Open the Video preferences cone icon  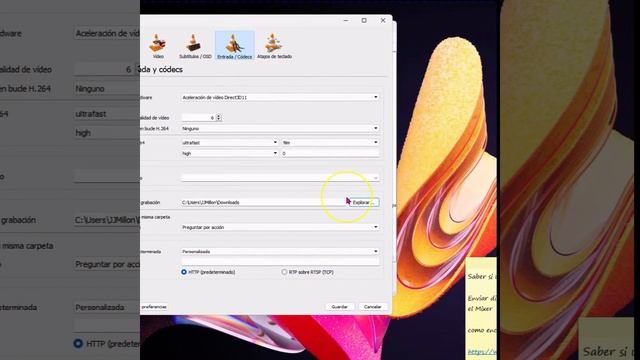click(x=158, y=46)
